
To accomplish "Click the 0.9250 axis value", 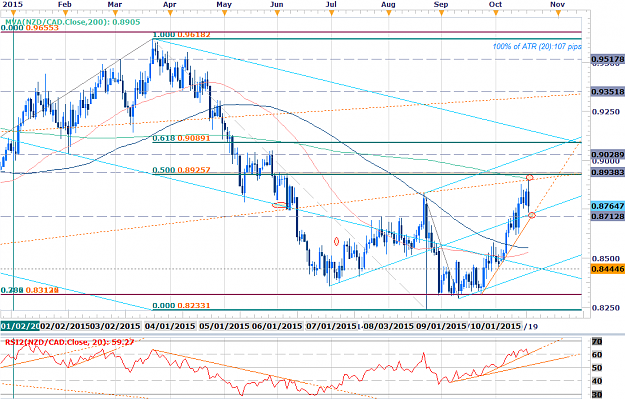I will click(x=606, y=112).
